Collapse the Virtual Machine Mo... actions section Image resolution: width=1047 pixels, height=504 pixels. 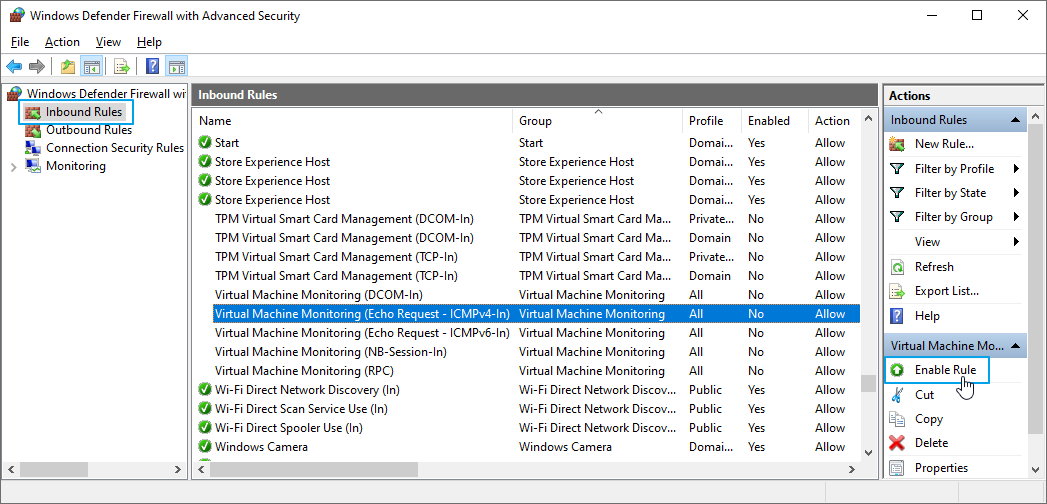[1015, 346]
